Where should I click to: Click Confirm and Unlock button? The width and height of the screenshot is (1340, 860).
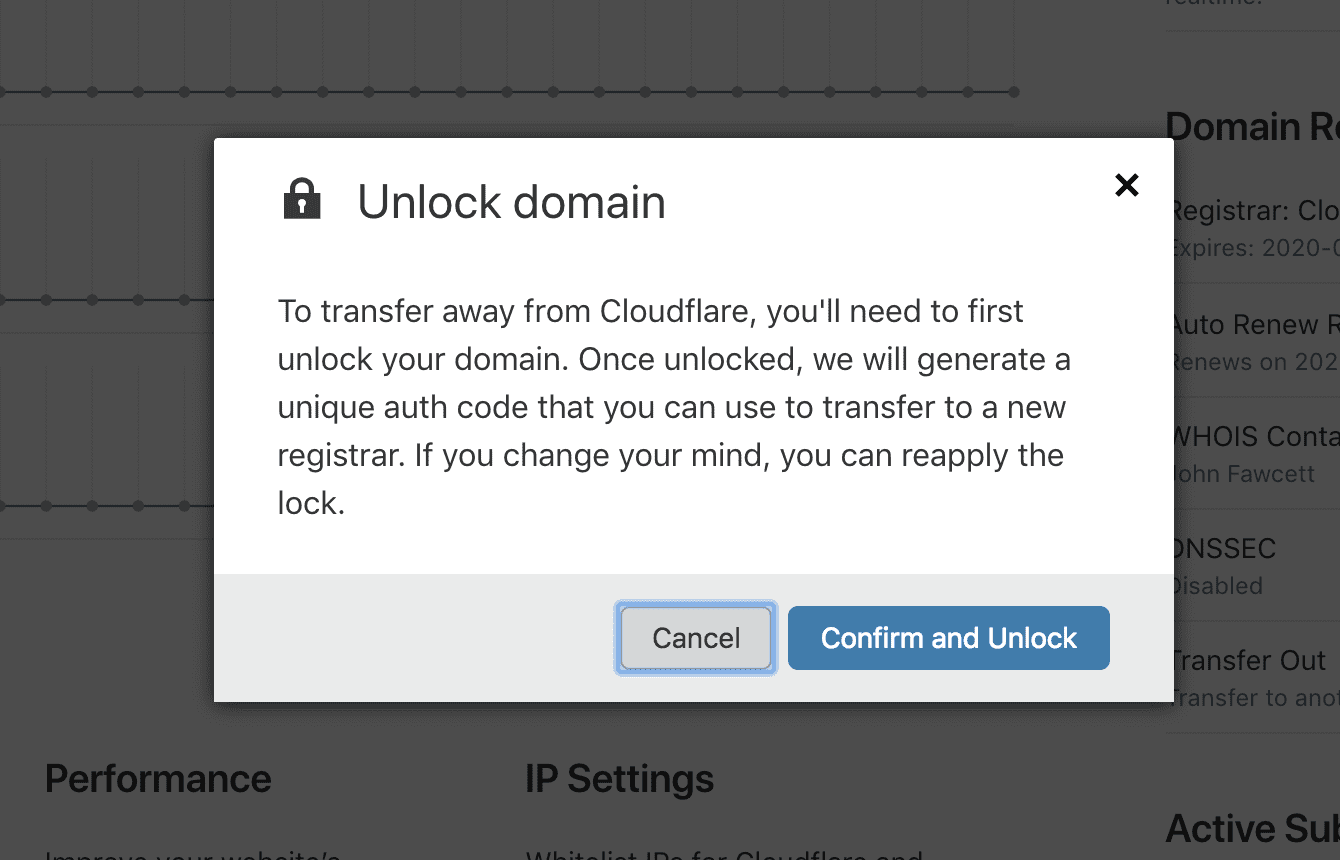point(949,638)
